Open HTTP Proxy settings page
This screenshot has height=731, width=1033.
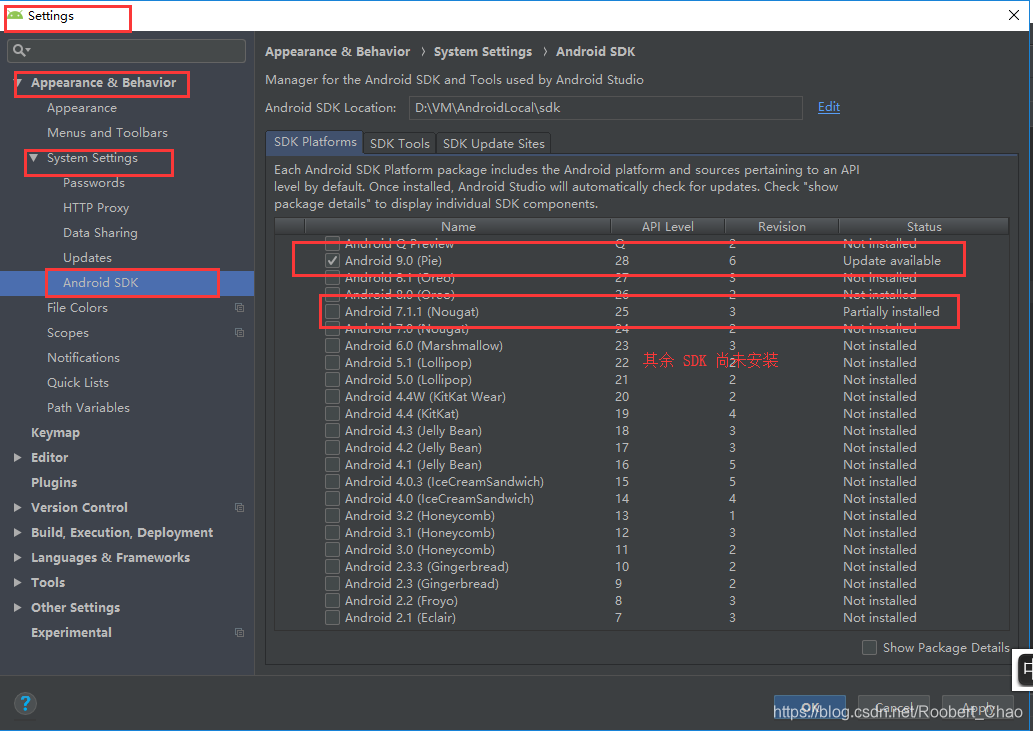point(96,208)
